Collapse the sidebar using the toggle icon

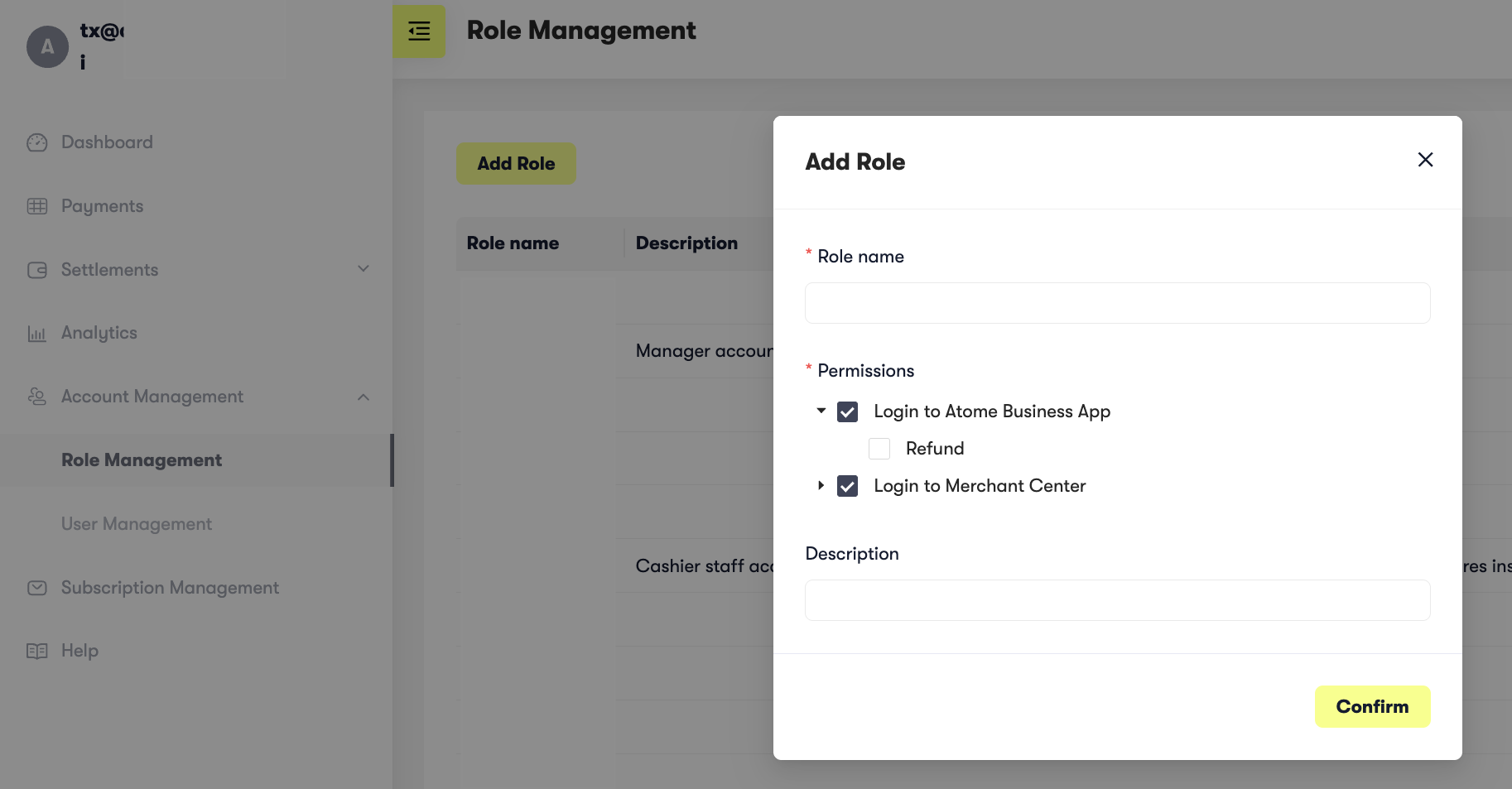coord(418,31)
